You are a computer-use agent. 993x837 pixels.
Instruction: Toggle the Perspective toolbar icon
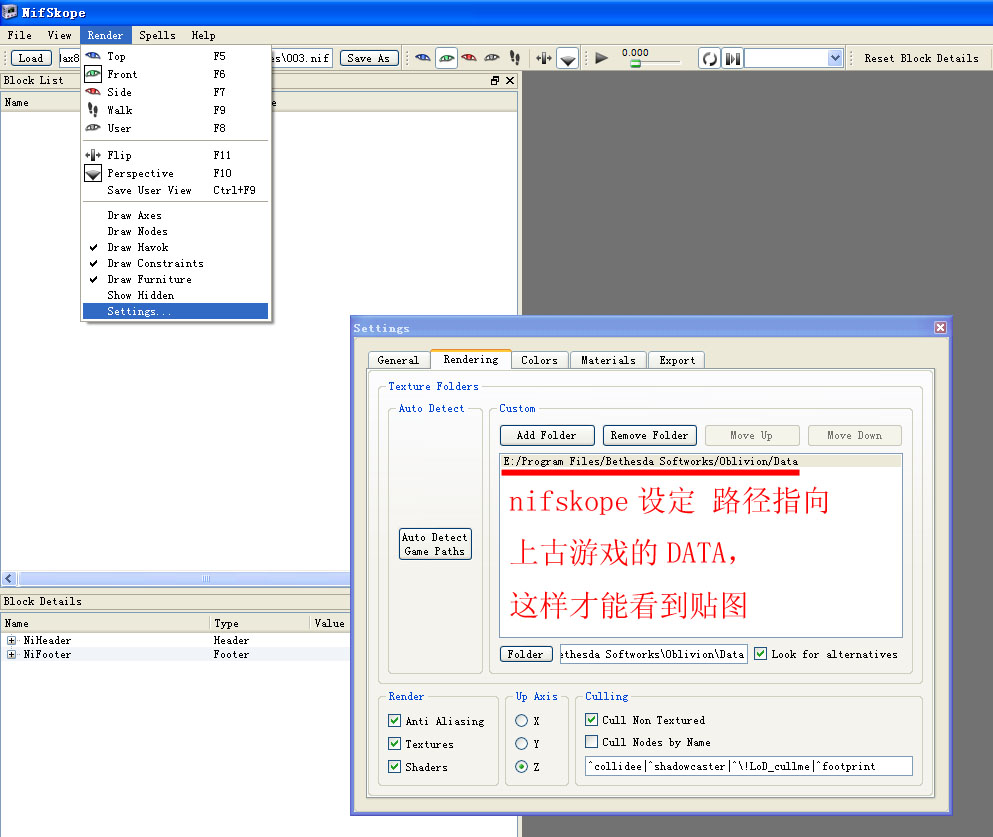click(x=568, y=58)
